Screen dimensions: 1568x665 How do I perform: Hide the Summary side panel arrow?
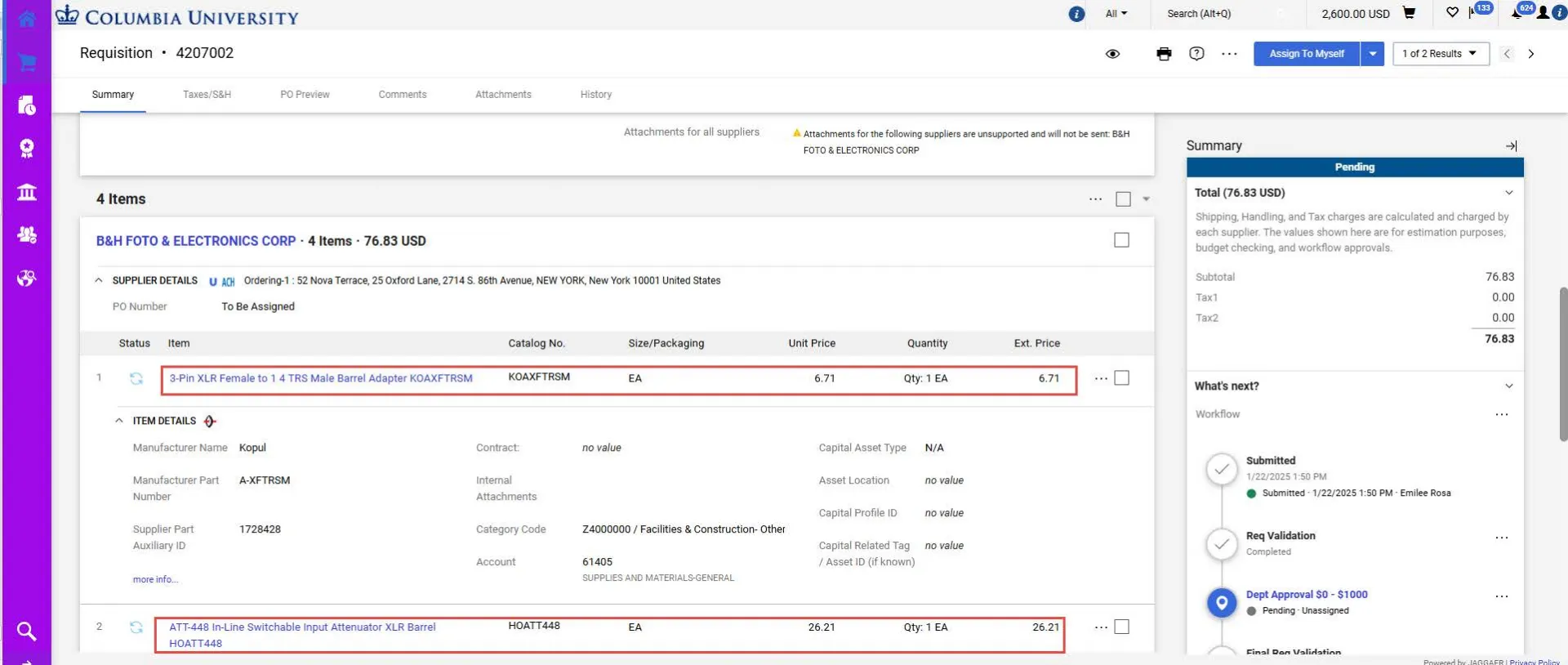1511,145
